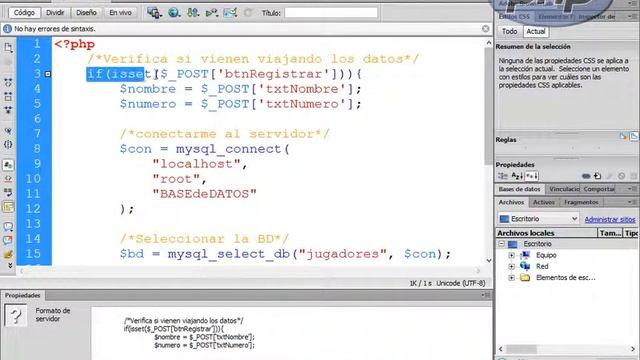Show cascade of rules icon in Reglas
Image resolution: width=640 pixels, height=360 pixels.
[x=634, y=136]
